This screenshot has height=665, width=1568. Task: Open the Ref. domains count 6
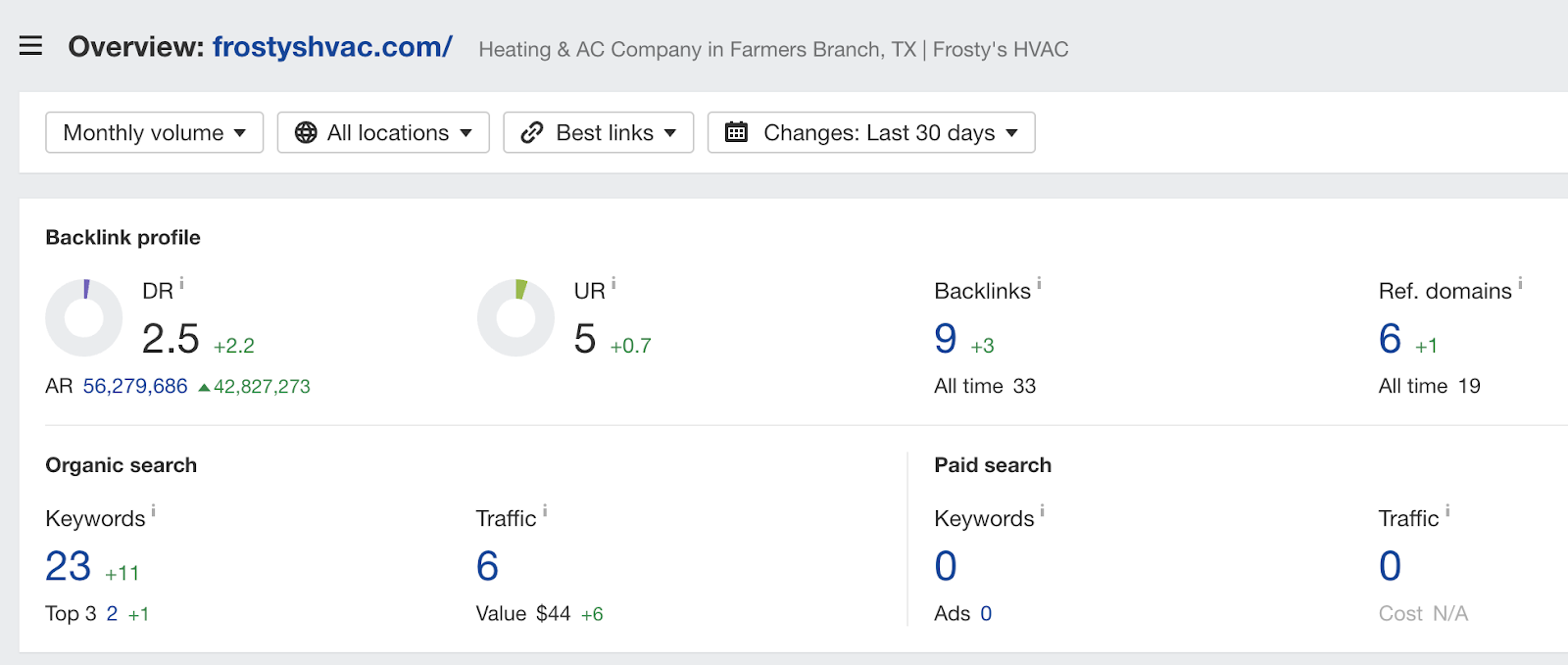click(1390, 339)
